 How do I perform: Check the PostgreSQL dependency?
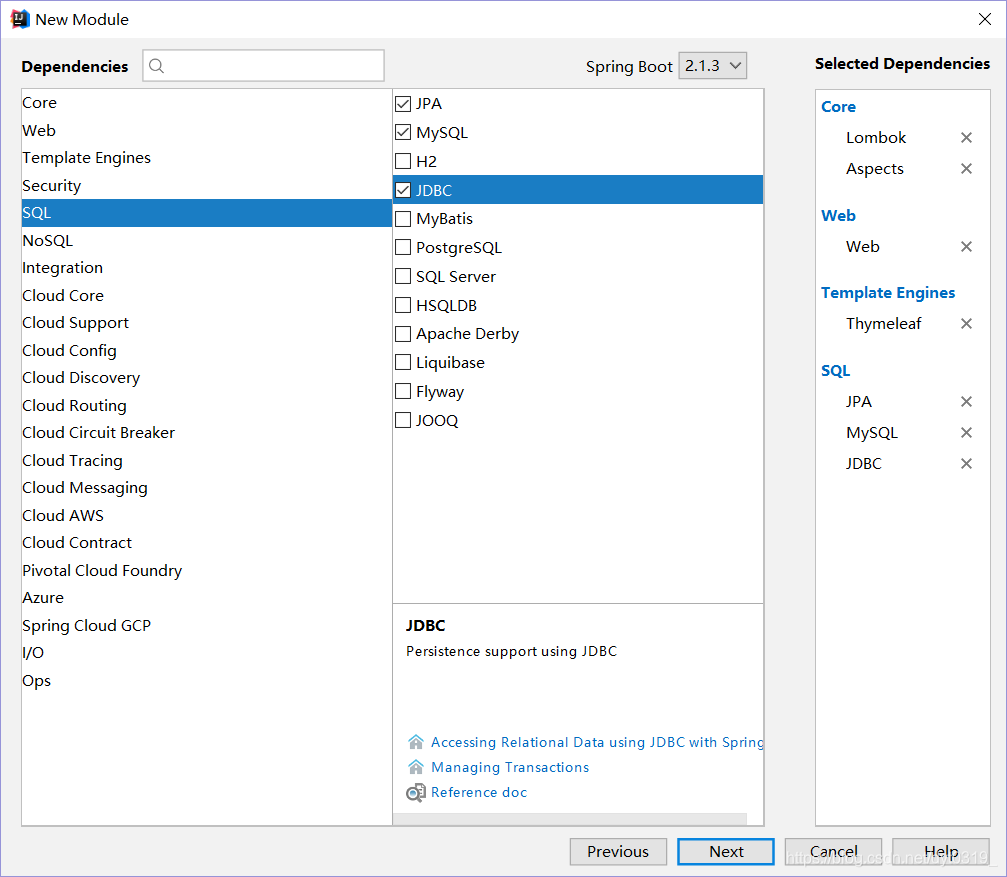click(403, 247)
